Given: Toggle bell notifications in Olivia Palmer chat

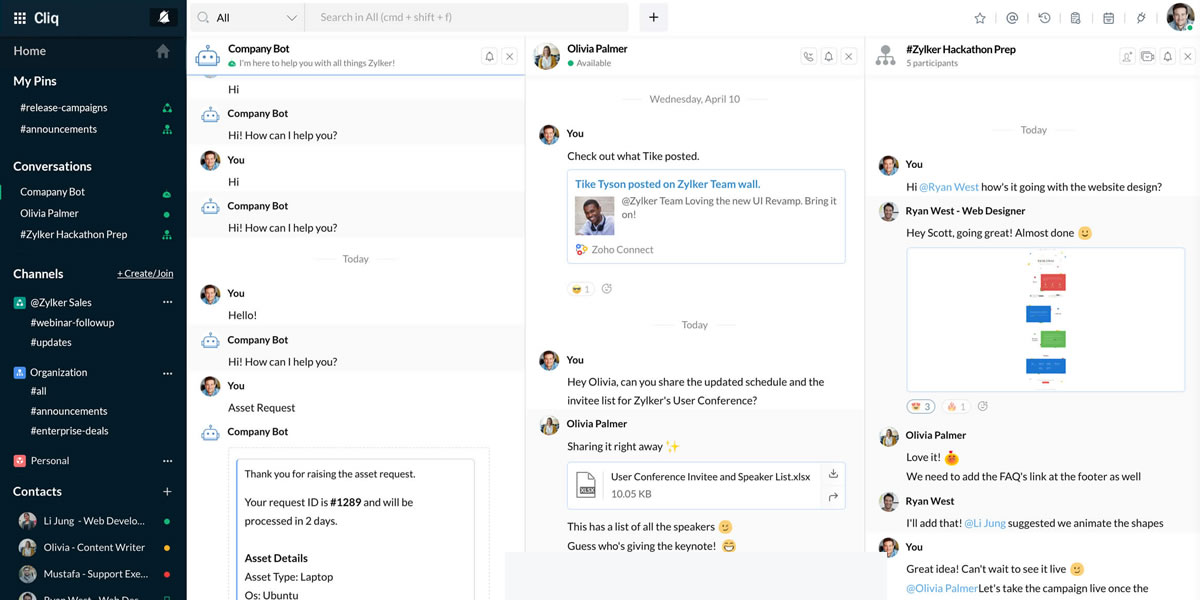Looking at the screenshot, I should [x=829, y=57].
